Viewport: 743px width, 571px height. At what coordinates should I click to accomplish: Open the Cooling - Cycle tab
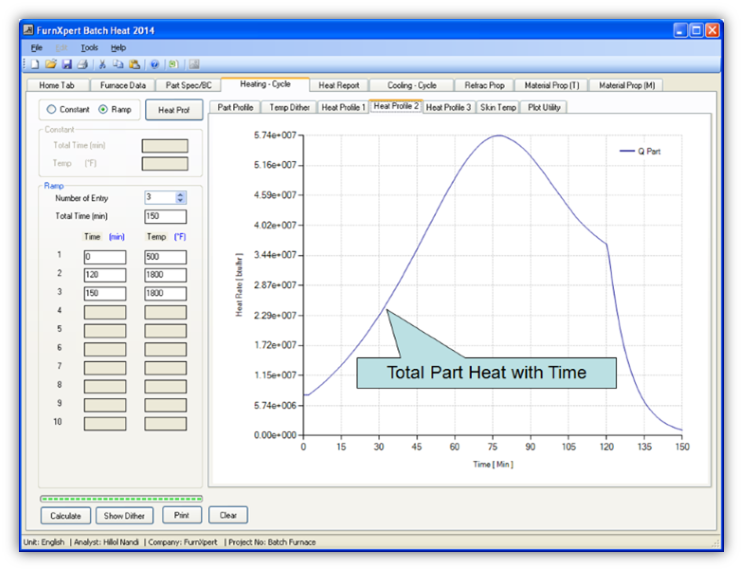coord(412,85)
